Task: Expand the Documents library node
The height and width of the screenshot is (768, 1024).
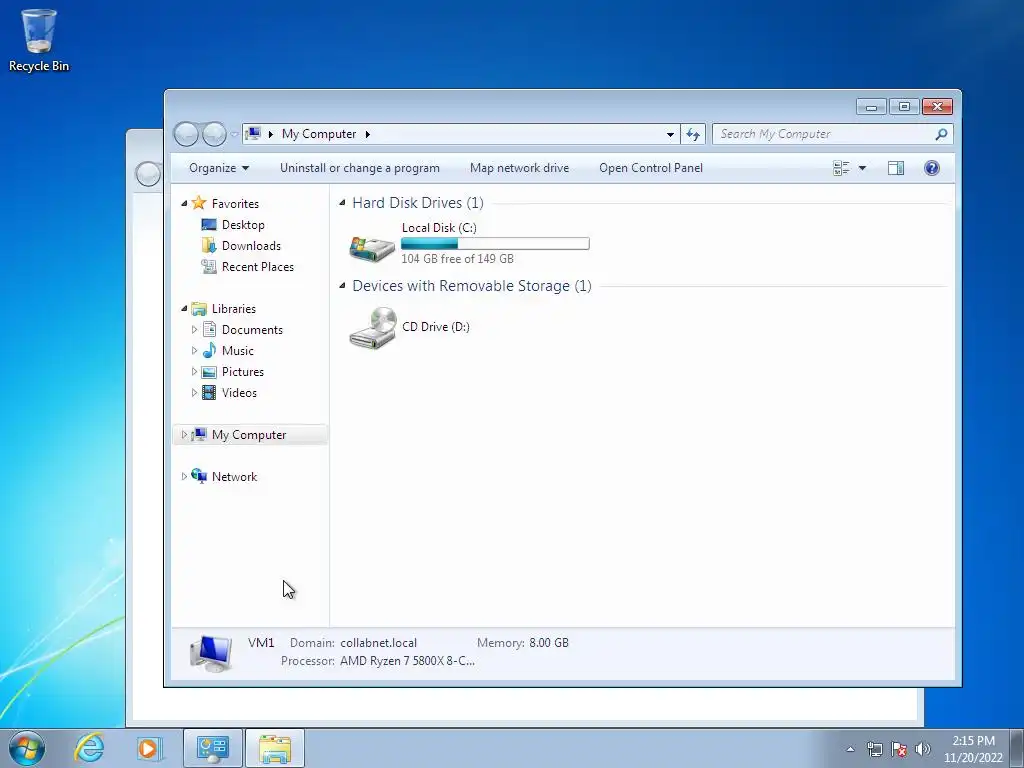Action: tap(194, 330)
